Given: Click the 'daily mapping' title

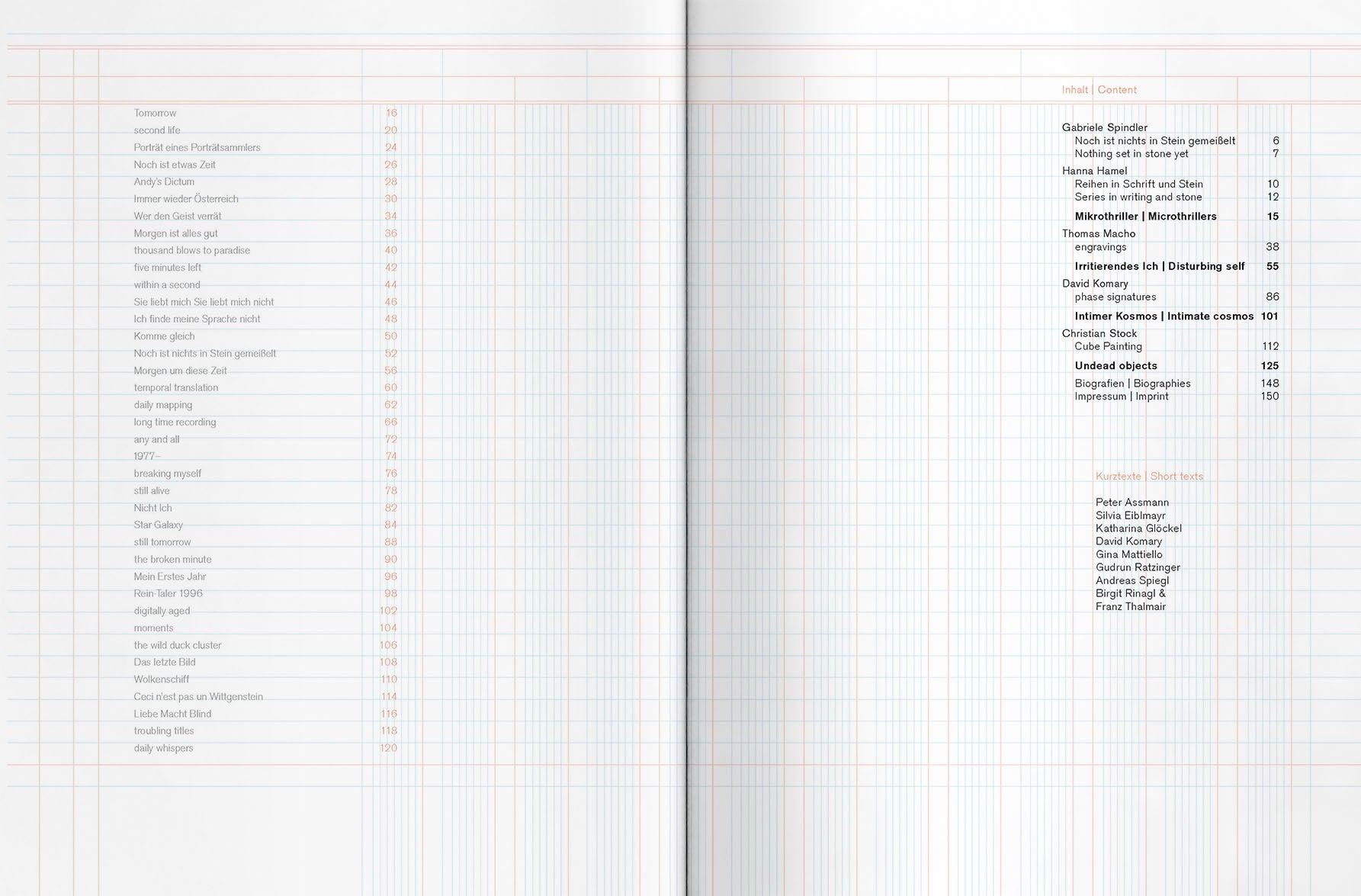Looking at the screenshot, I should coord(163,405).
